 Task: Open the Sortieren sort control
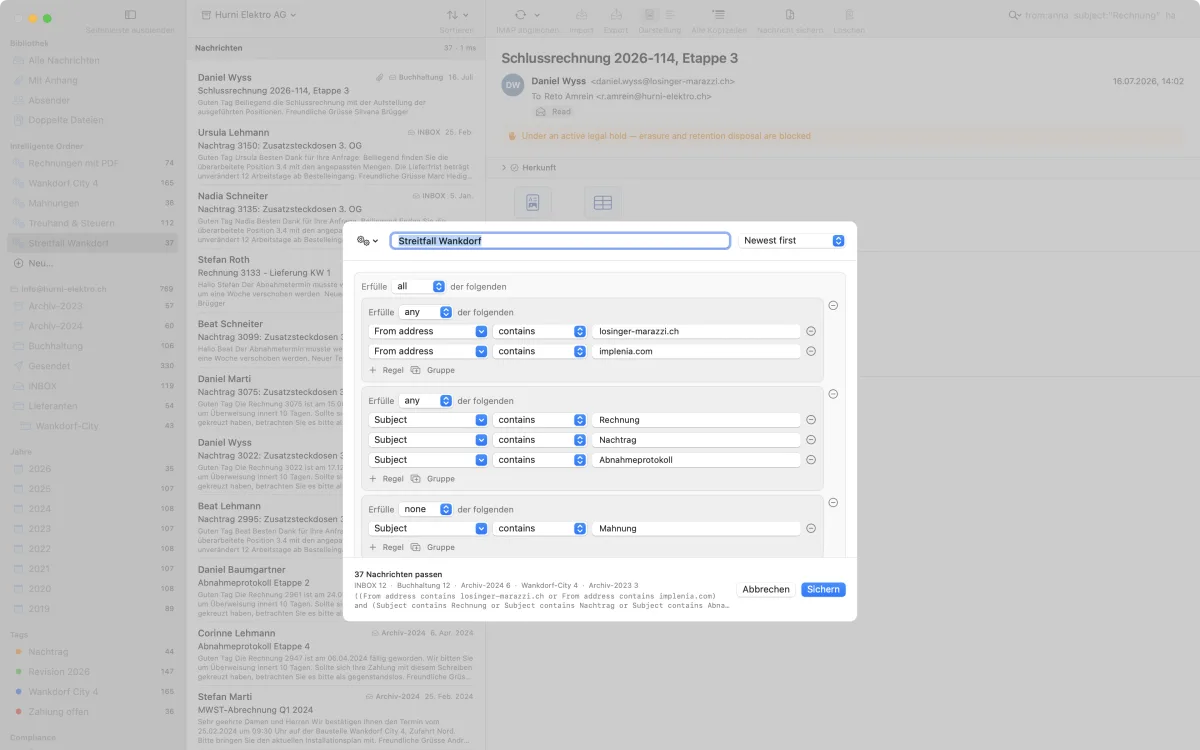pos(457,15)
